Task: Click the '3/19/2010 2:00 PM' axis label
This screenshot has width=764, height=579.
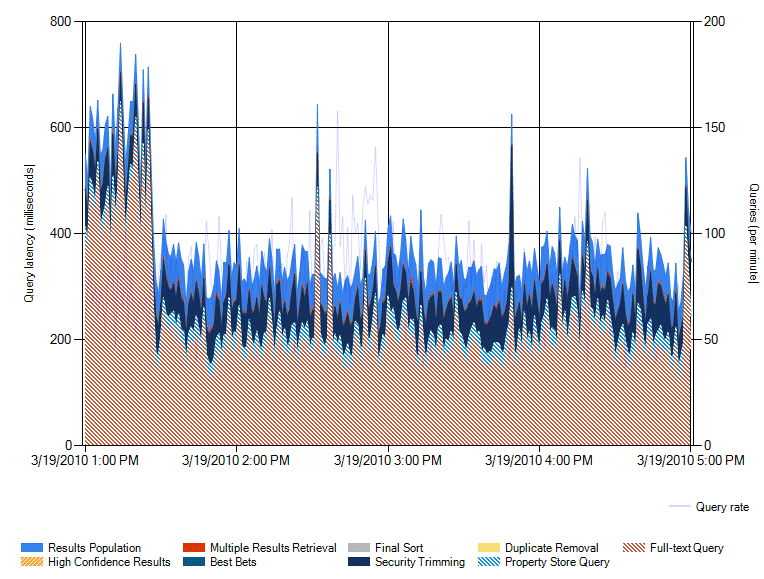Action: (236, 460)
